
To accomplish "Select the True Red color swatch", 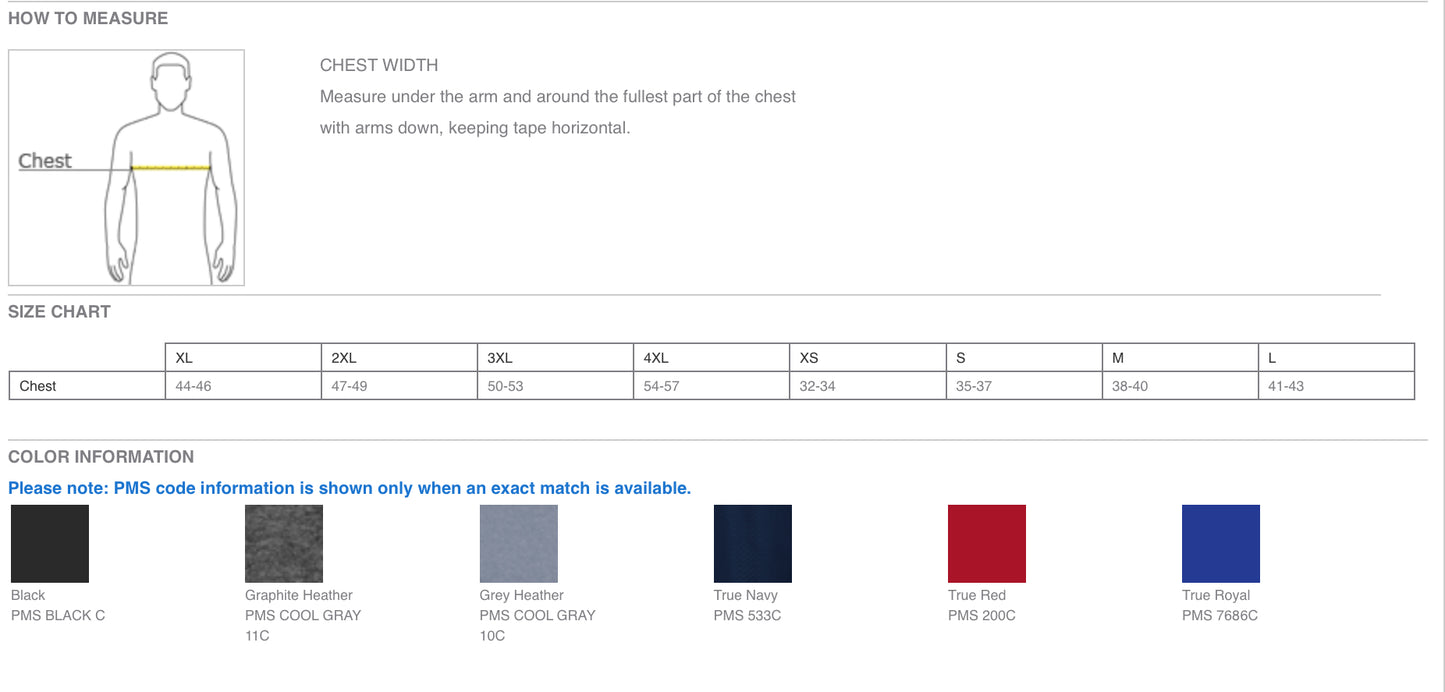I will pos(986,543).
